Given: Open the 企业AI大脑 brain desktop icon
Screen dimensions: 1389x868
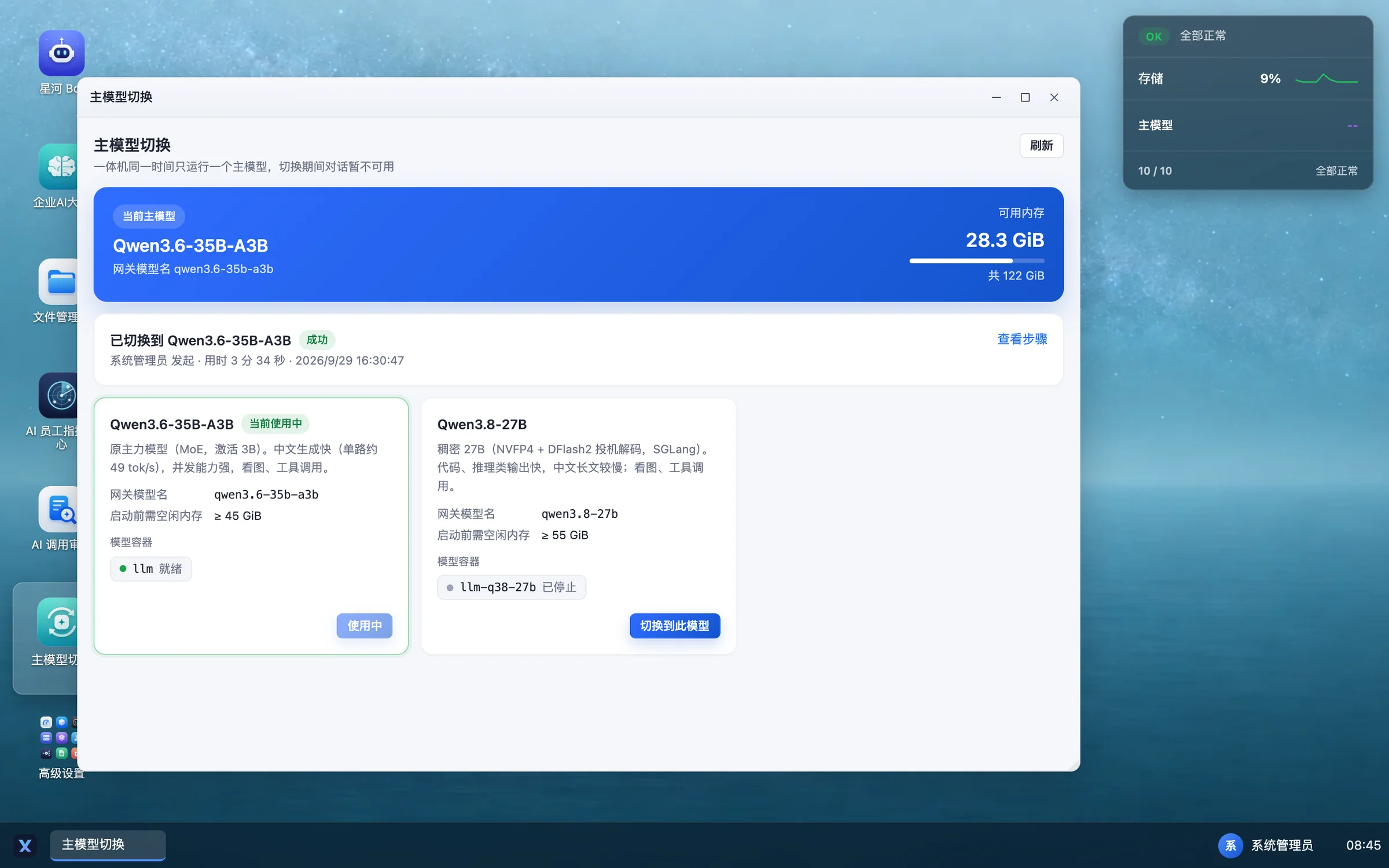Looking at the screenshot, I should [x=58, y=167].
